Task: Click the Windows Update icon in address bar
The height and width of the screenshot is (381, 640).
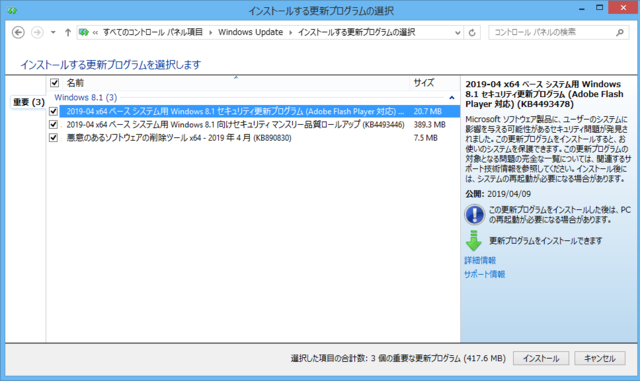Action: (x=84, y=32)
